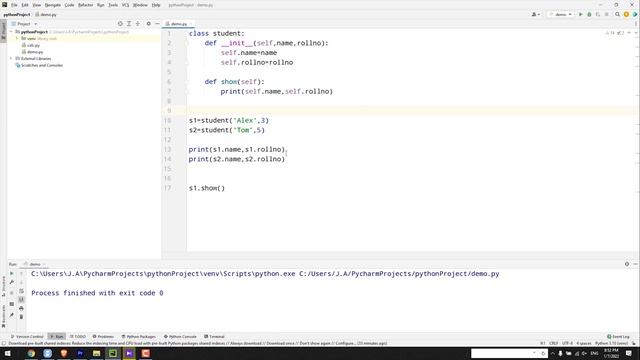This screenshot has height=360, width=640.
Task: Click pythonProject breadcrumb in navigation bar
Action: click(17, 14)
